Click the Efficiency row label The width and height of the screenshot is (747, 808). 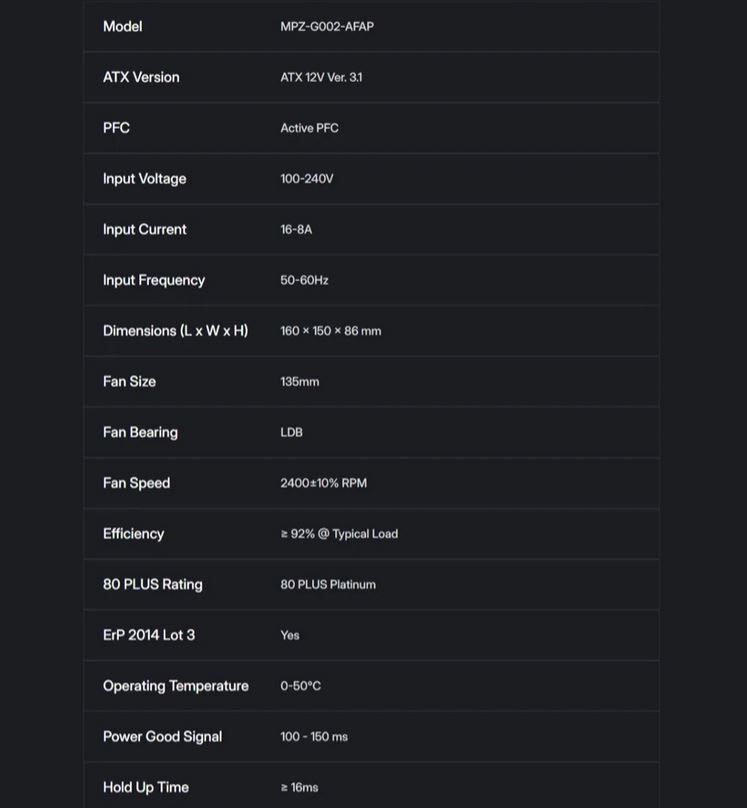(133, 534)
